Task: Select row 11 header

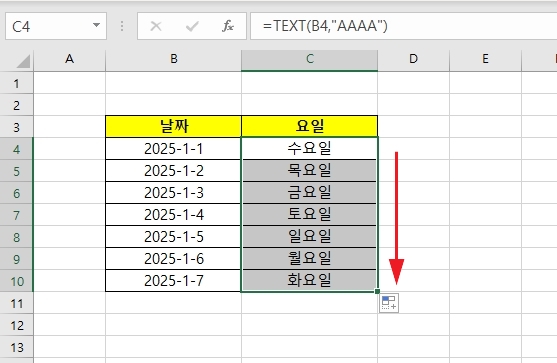Action: point(17,303)
